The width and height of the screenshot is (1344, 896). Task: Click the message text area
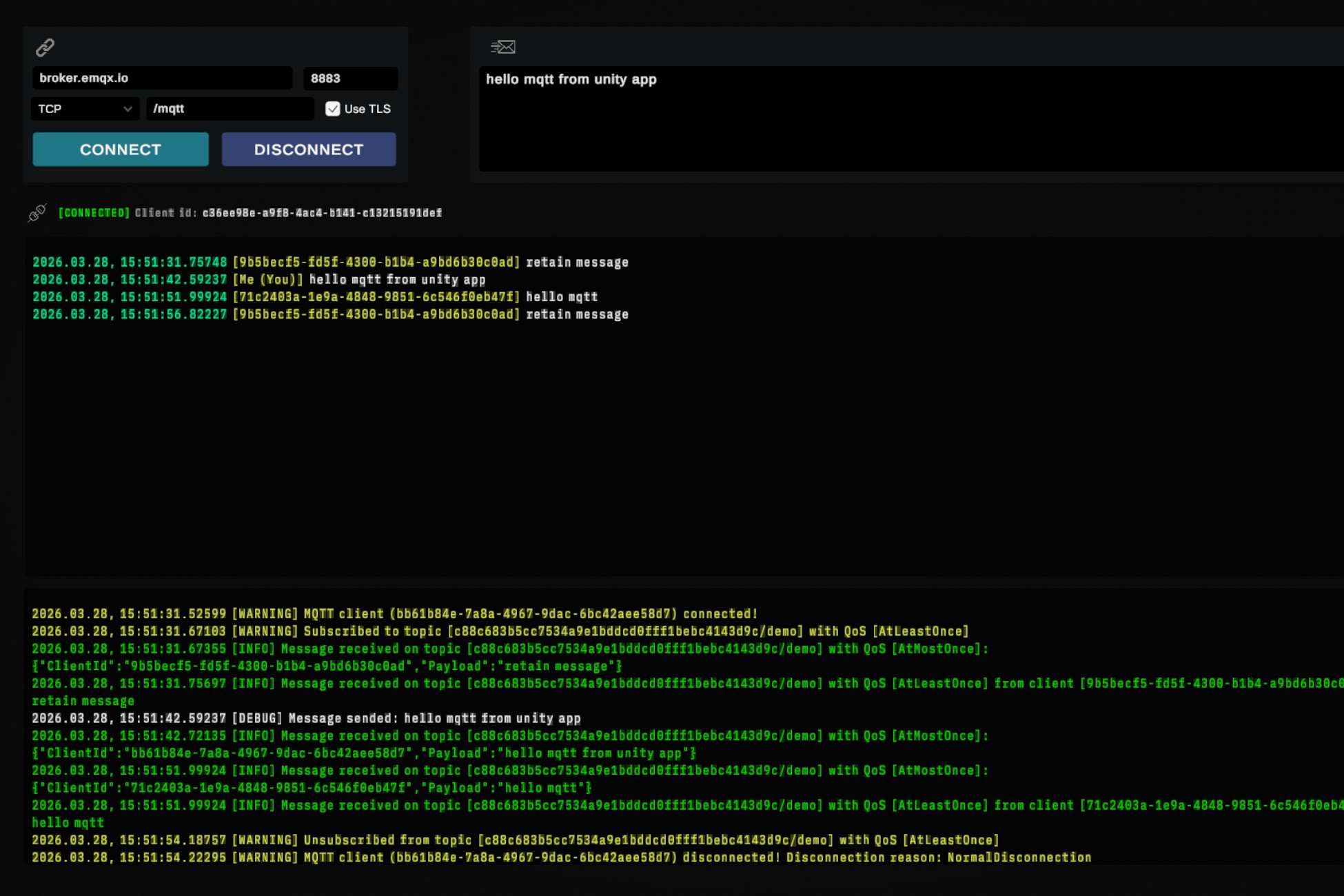(x=911, y=119)
